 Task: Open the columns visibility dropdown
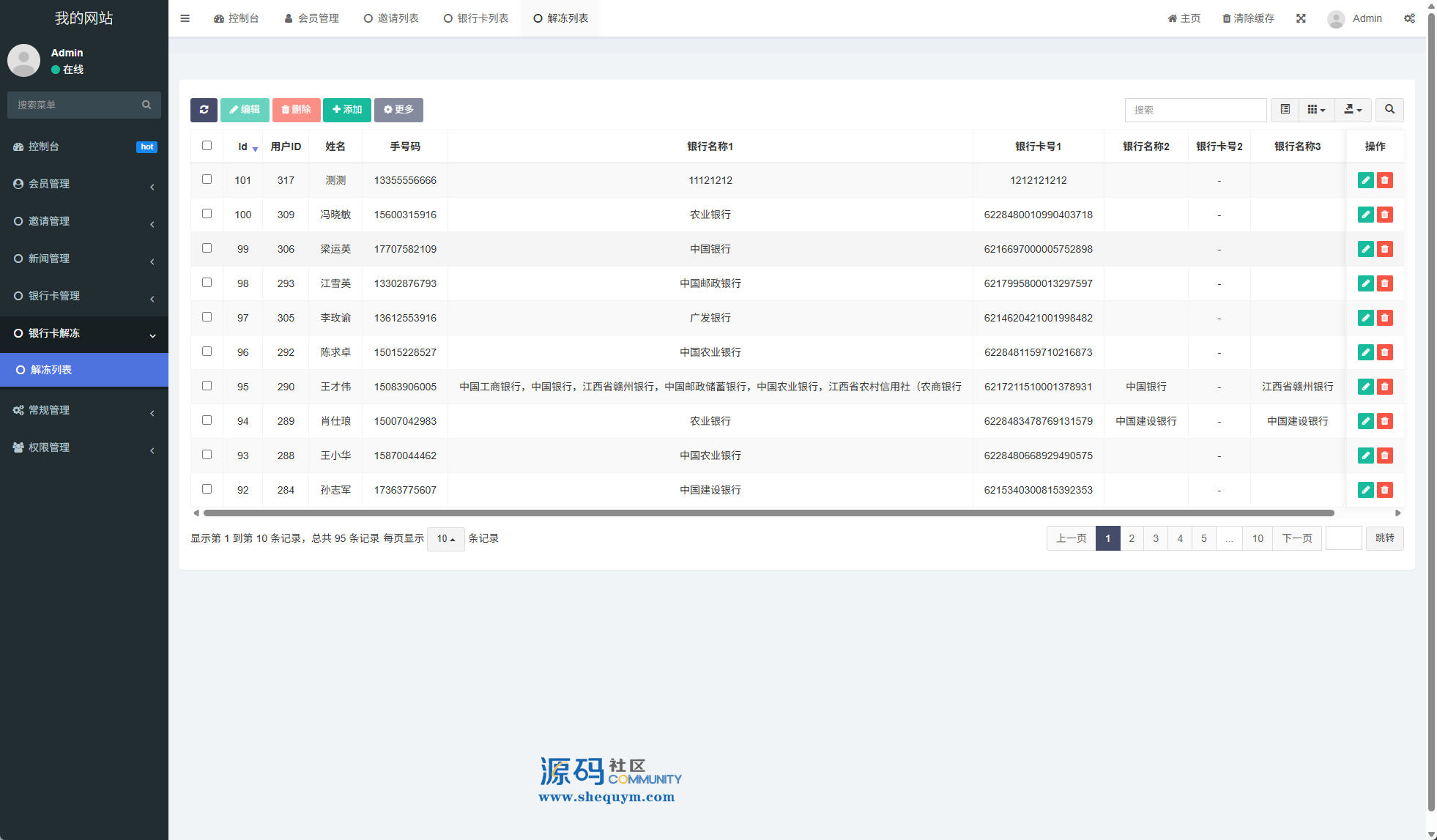[x=1316, y=110]
